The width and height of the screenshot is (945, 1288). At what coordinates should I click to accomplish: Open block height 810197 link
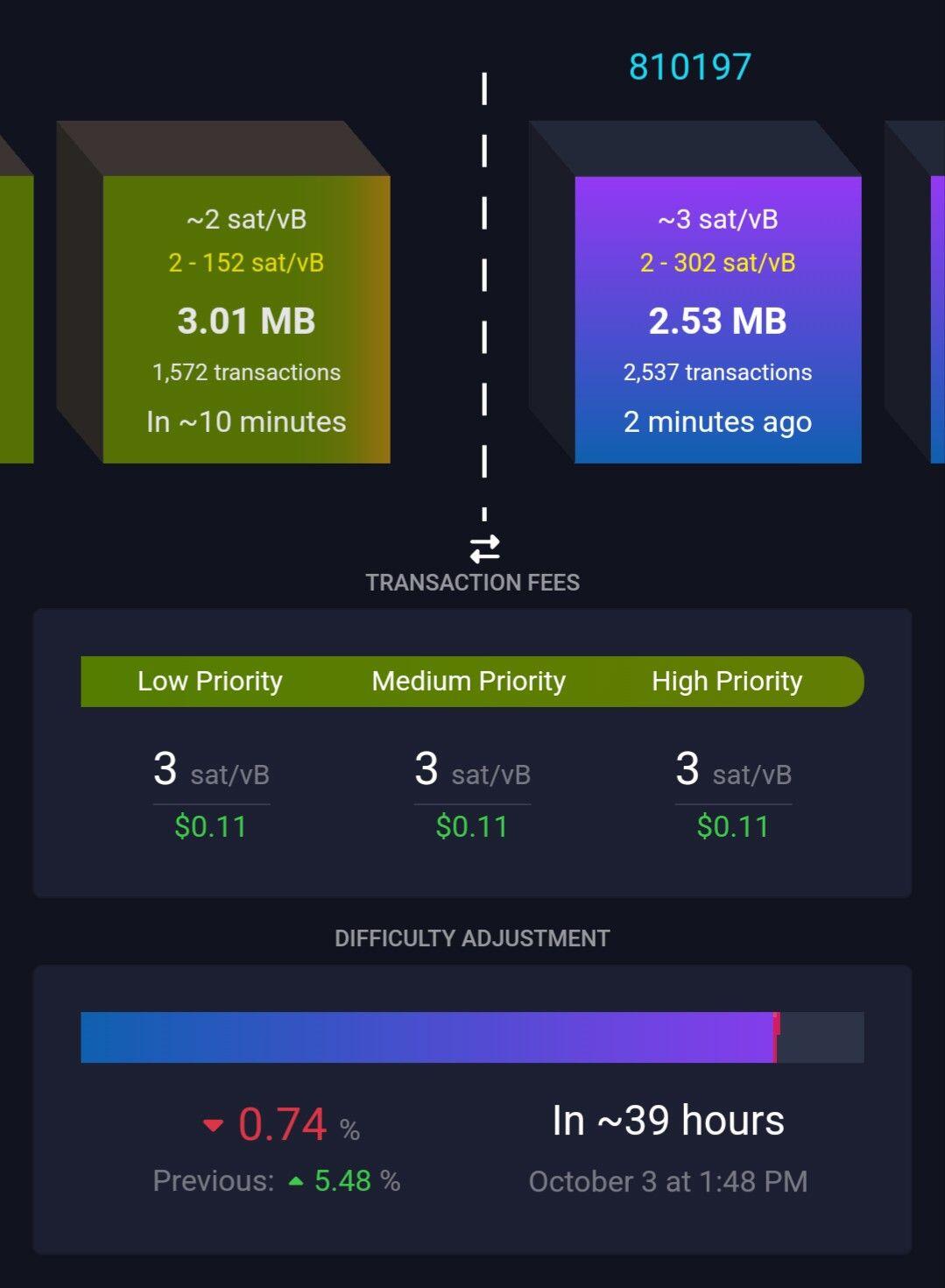coord(690,67)
